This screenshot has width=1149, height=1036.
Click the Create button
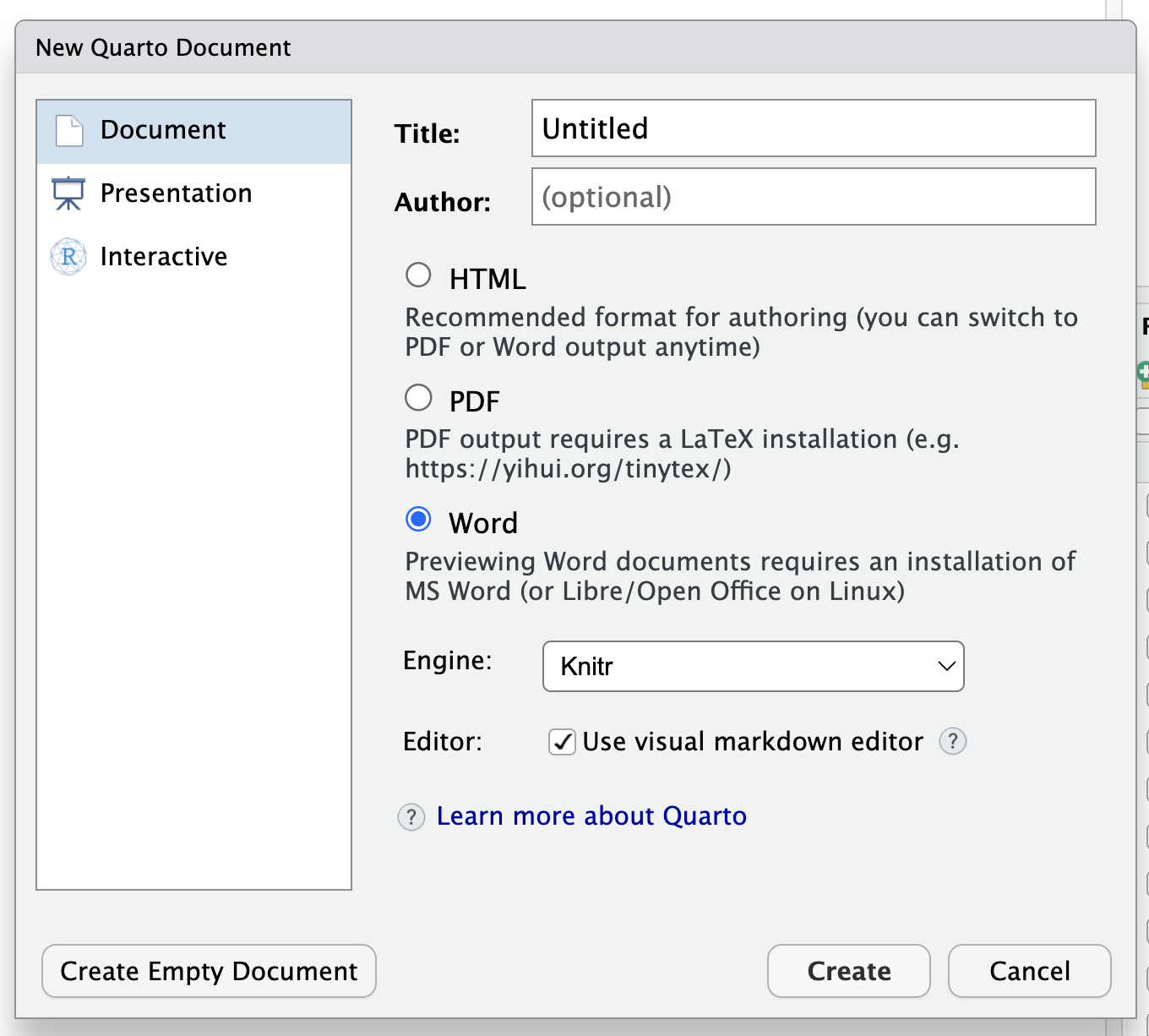tap(849, 971)
